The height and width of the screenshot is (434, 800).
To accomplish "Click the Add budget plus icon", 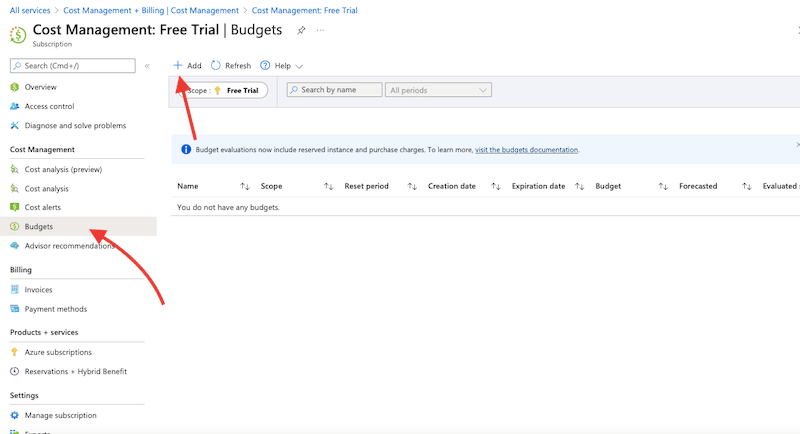I will coord(178,65).
